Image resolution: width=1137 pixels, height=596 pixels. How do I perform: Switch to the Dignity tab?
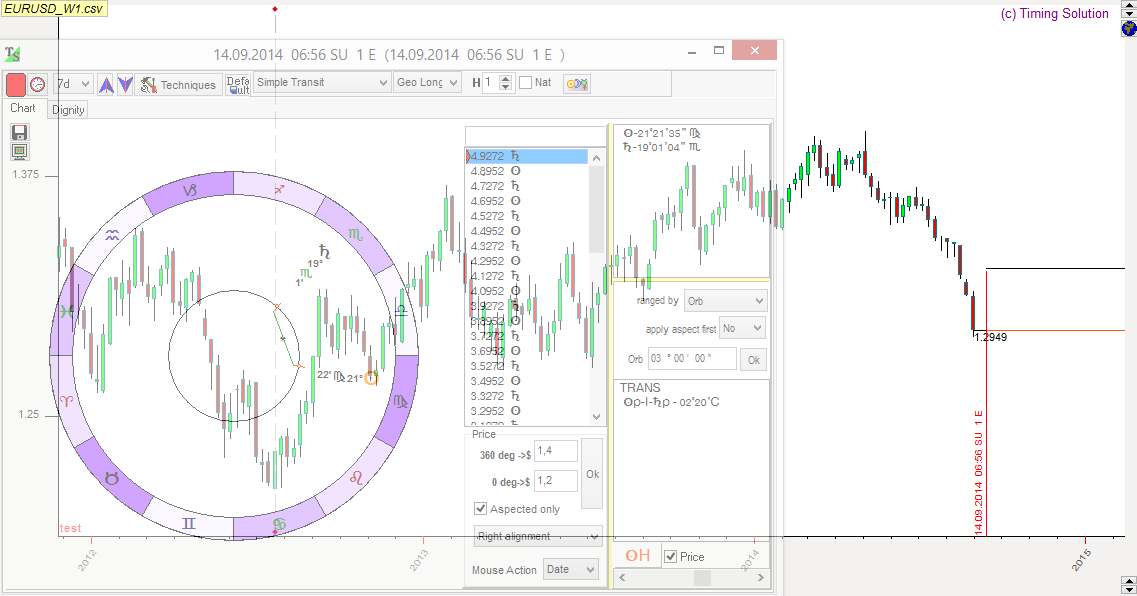68,110
